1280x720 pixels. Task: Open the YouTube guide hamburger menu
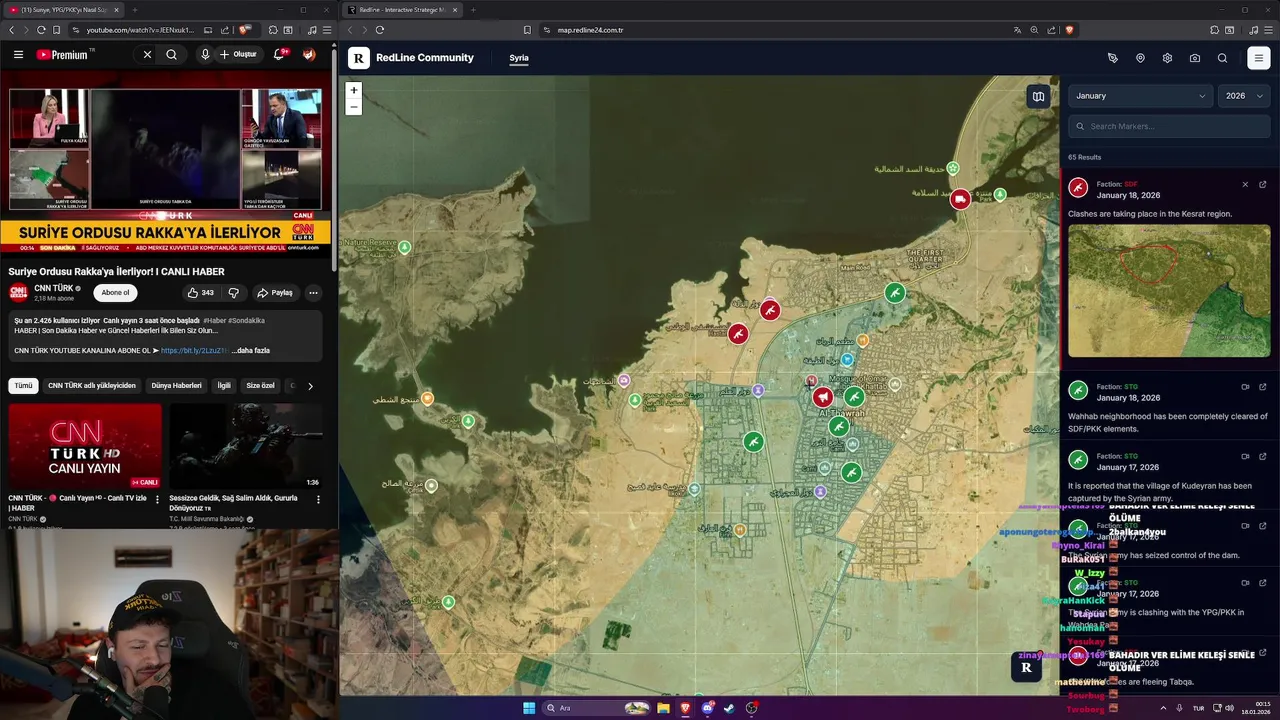coord(18,55)
